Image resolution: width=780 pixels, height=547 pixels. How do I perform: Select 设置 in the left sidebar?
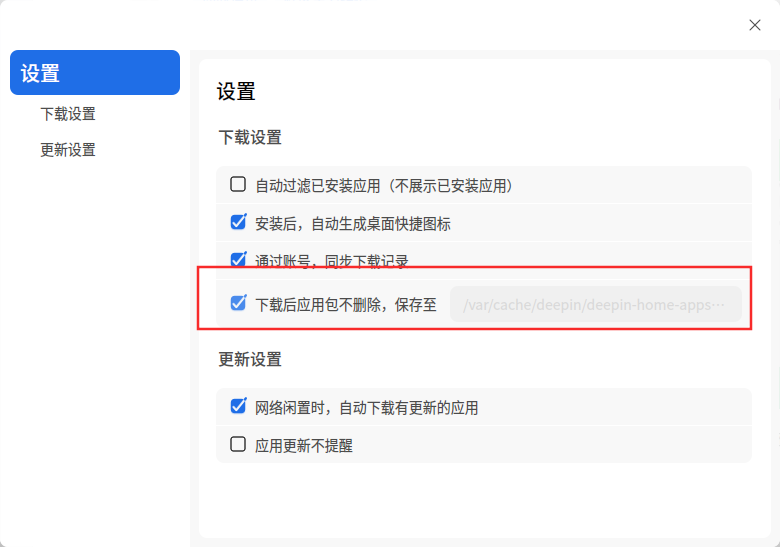click(94, 73)
